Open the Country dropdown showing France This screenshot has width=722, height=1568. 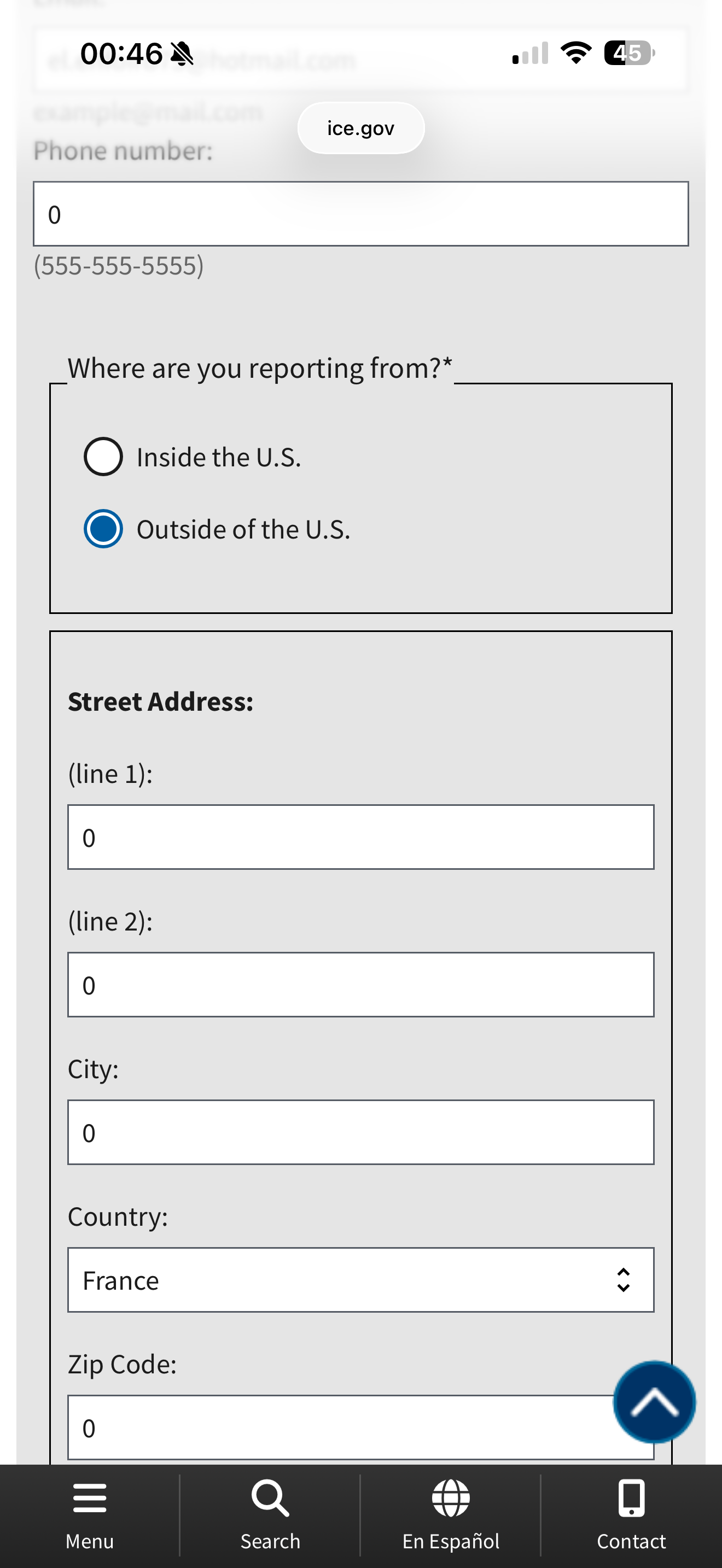pyautogui.click(x=341, y=1280)
